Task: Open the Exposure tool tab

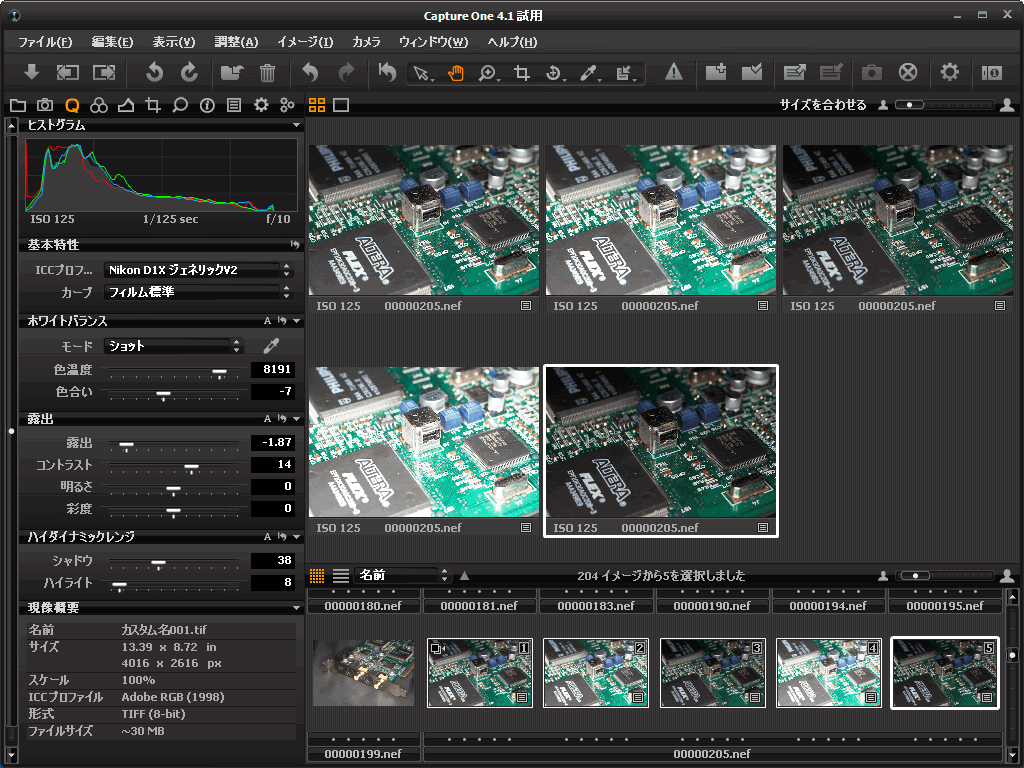Action: click(x=126, y=105)
